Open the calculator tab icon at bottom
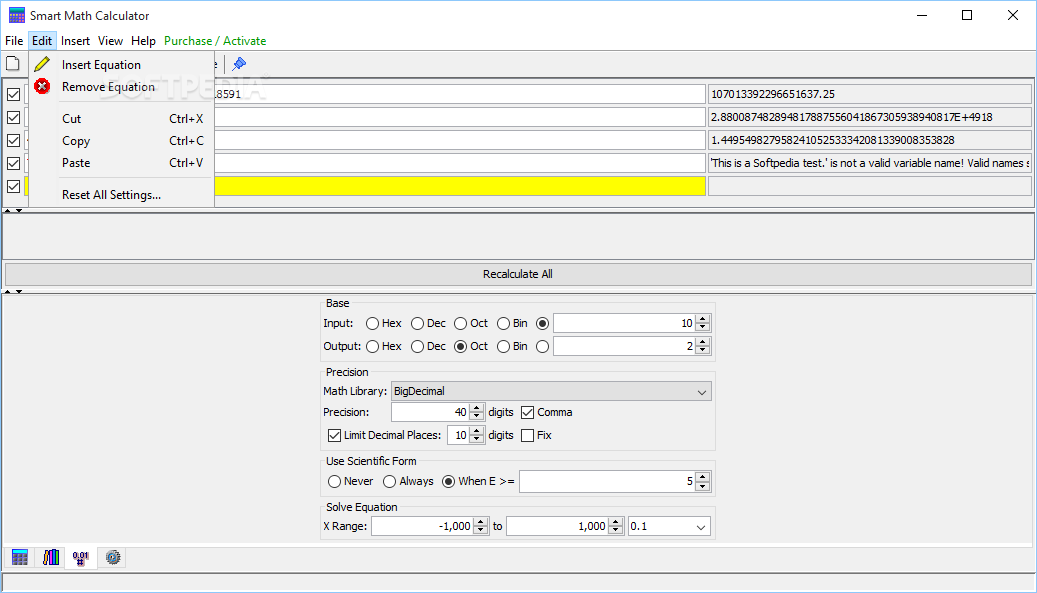The width and height of the screenshot is (1037, 593). 20,557
